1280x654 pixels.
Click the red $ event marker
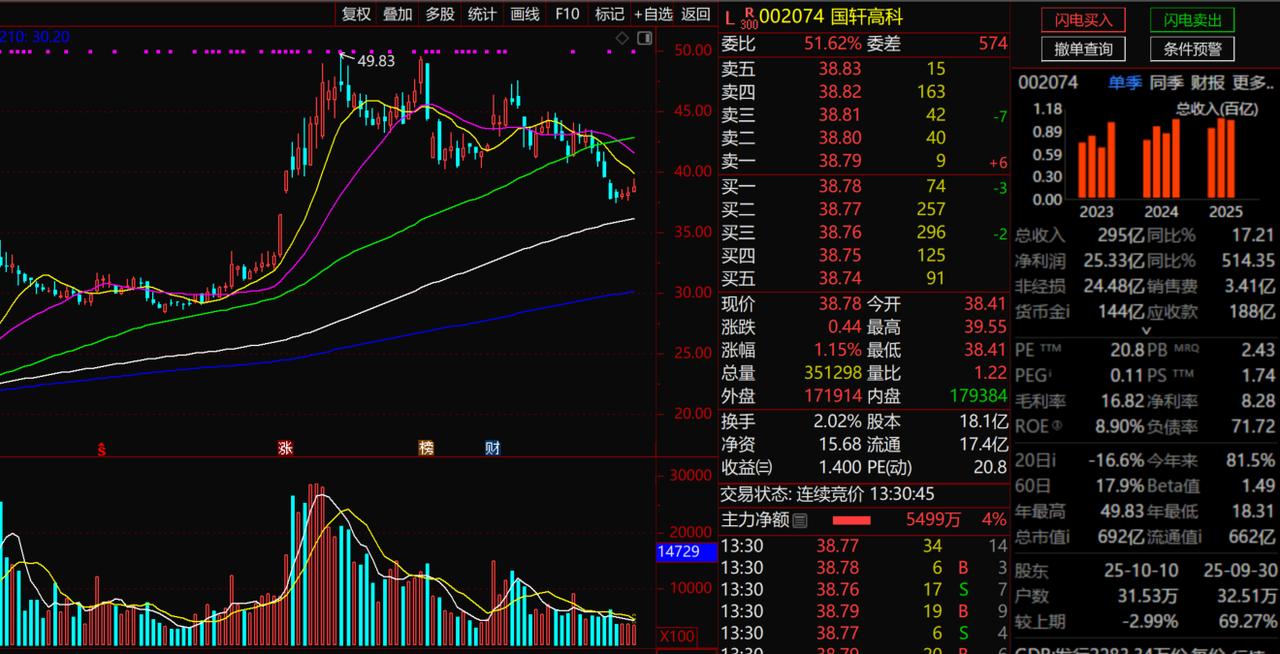coord(101,449)
